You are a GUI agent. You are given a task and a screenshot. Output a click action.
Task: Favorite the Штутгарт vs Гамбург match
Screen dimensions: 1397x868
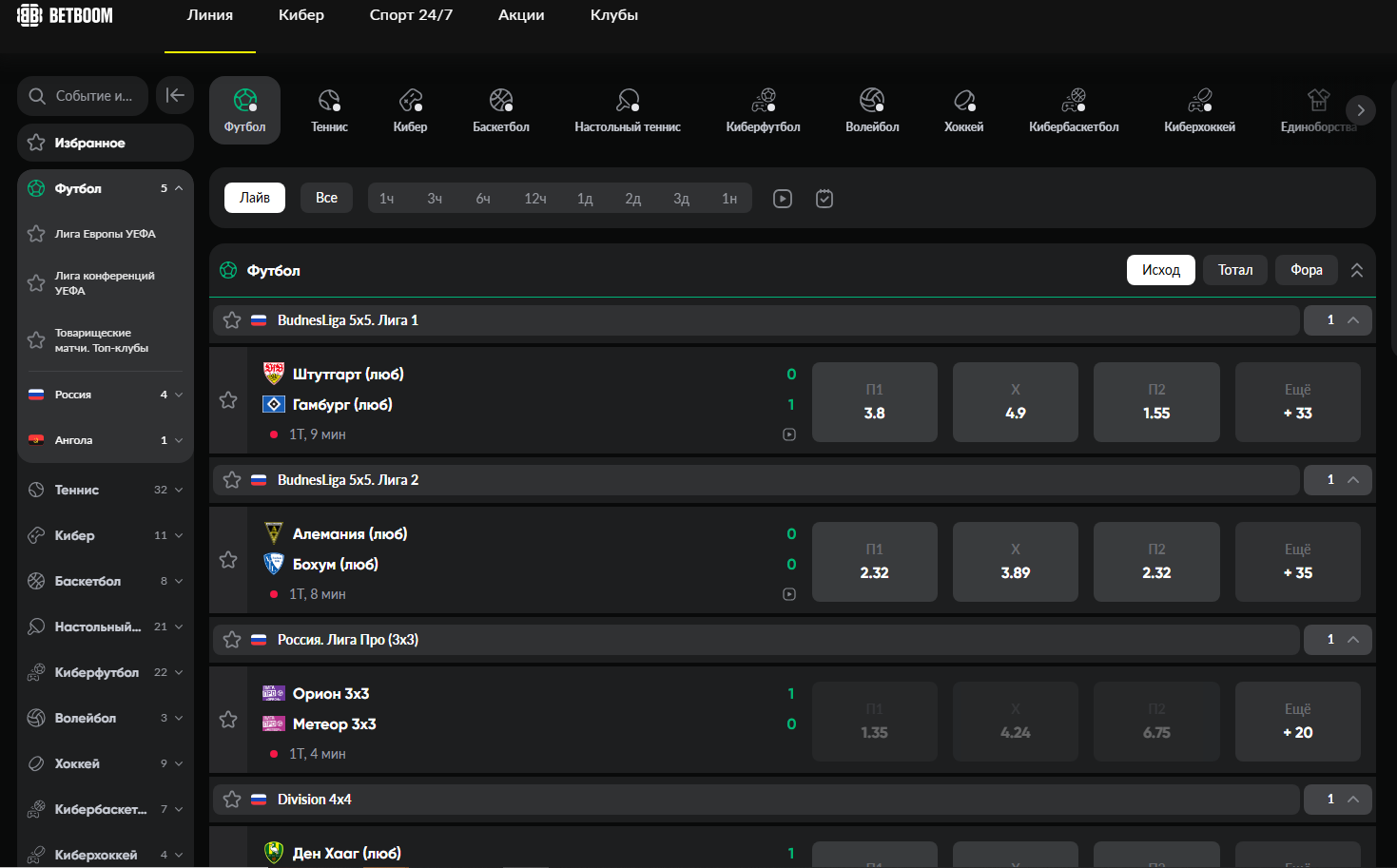pyautogui.click(x=228, y=400)
